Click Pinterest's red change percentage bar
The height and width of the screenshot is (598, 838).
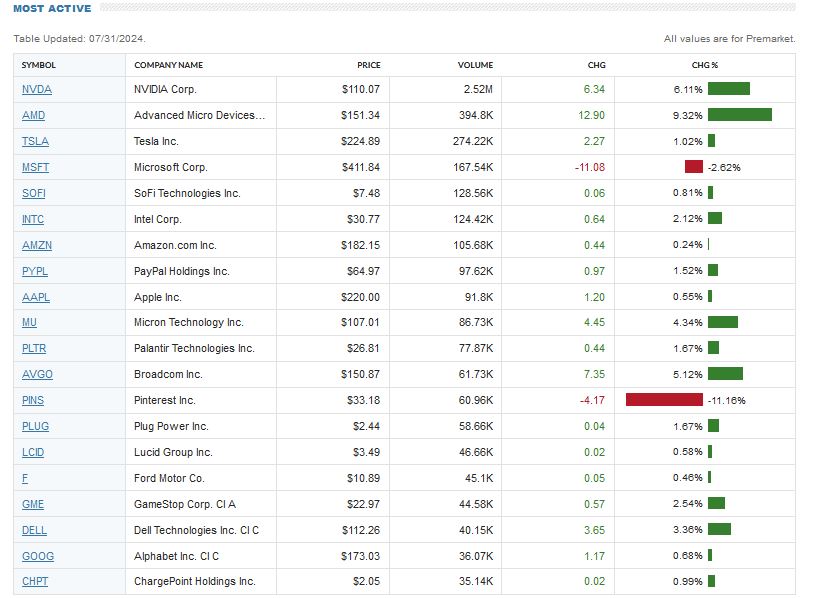(664, 400)
